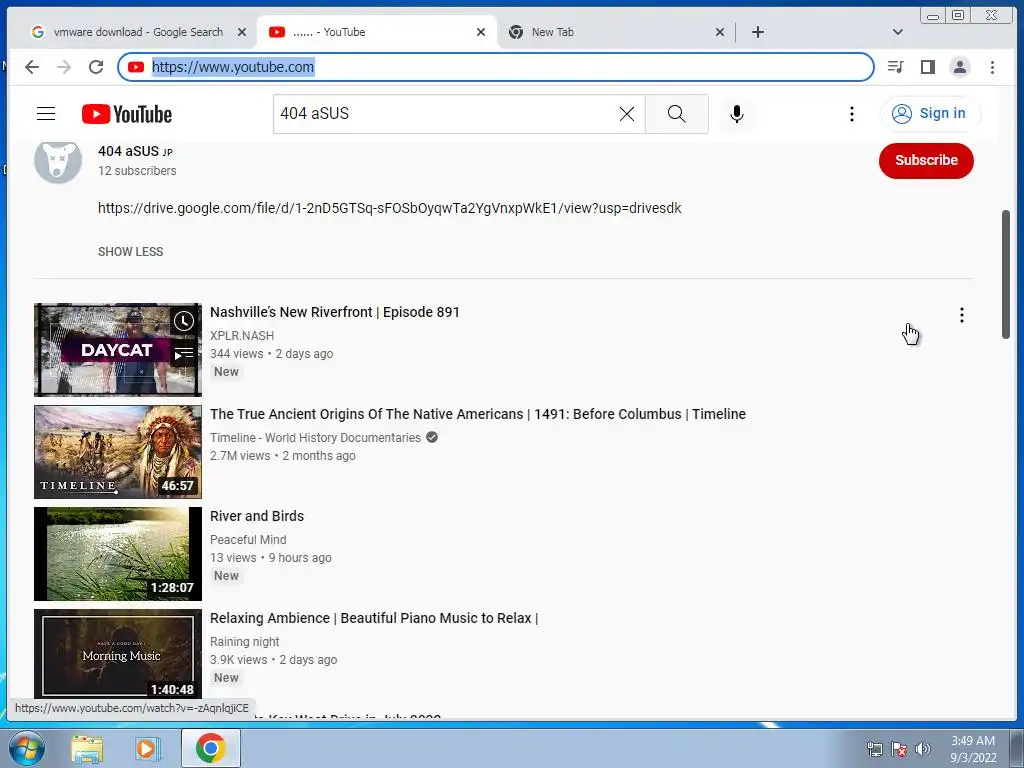Screen dimensions: 1024x768
Task: Go back in browser history
Action: pos(32,67)
